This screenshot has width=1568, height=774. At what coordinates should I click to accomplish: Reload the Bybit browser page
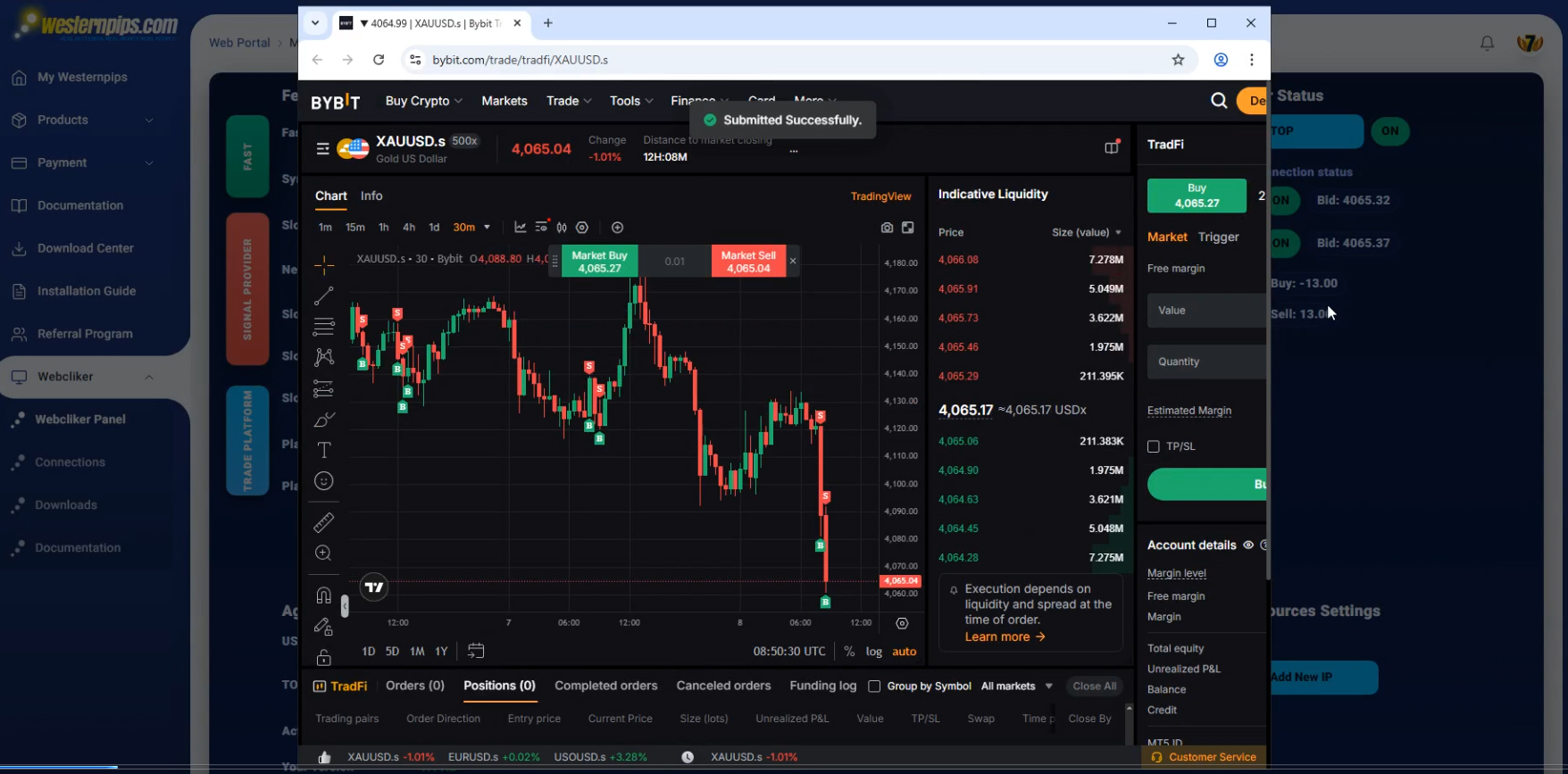coord(379,60)
